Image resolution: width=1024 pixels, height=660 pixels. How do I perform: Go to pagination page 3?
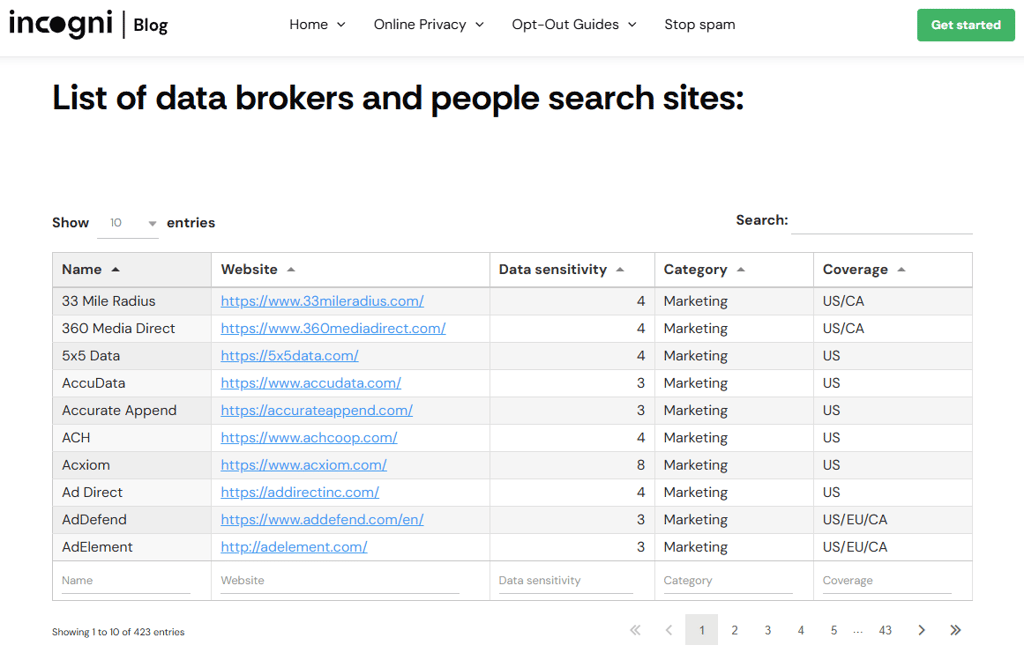[x=768, y=630]
